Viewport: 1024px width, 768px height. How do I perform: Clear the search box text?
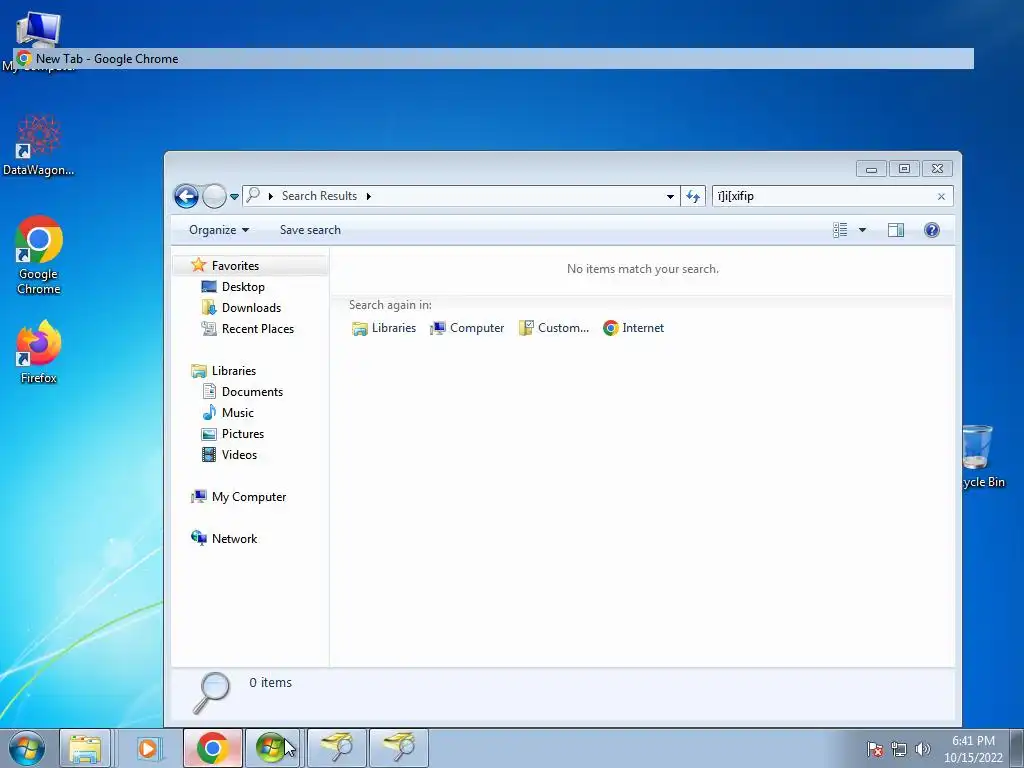point(941,197)
